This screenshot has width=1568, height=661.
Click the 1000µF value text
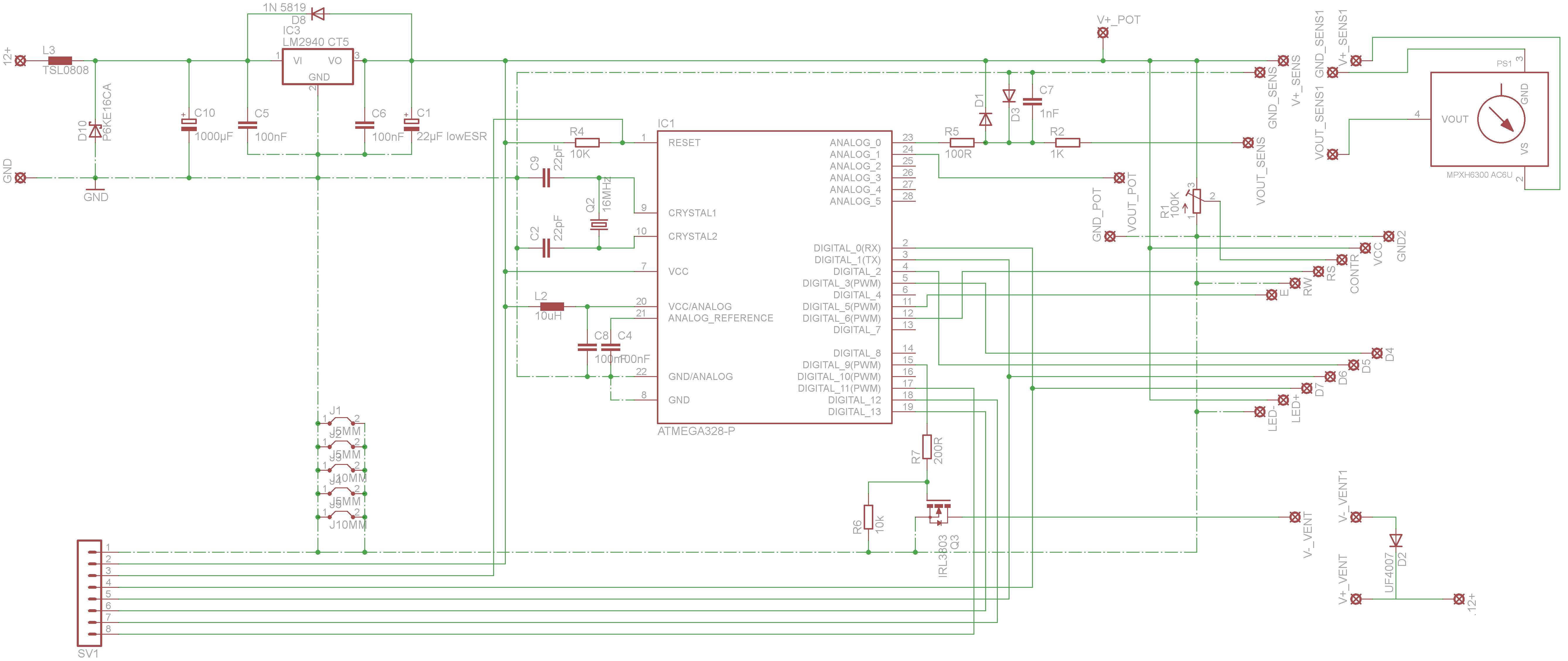pyautogui.click(x=214, y=136)
